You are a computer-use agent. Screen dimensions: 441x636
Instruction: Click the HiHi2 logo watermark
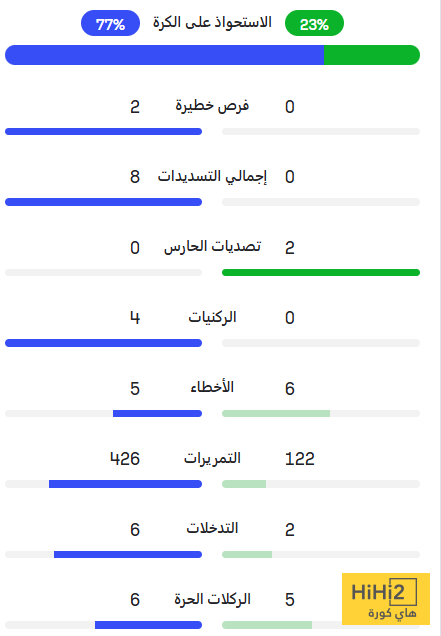coord(386,599)
